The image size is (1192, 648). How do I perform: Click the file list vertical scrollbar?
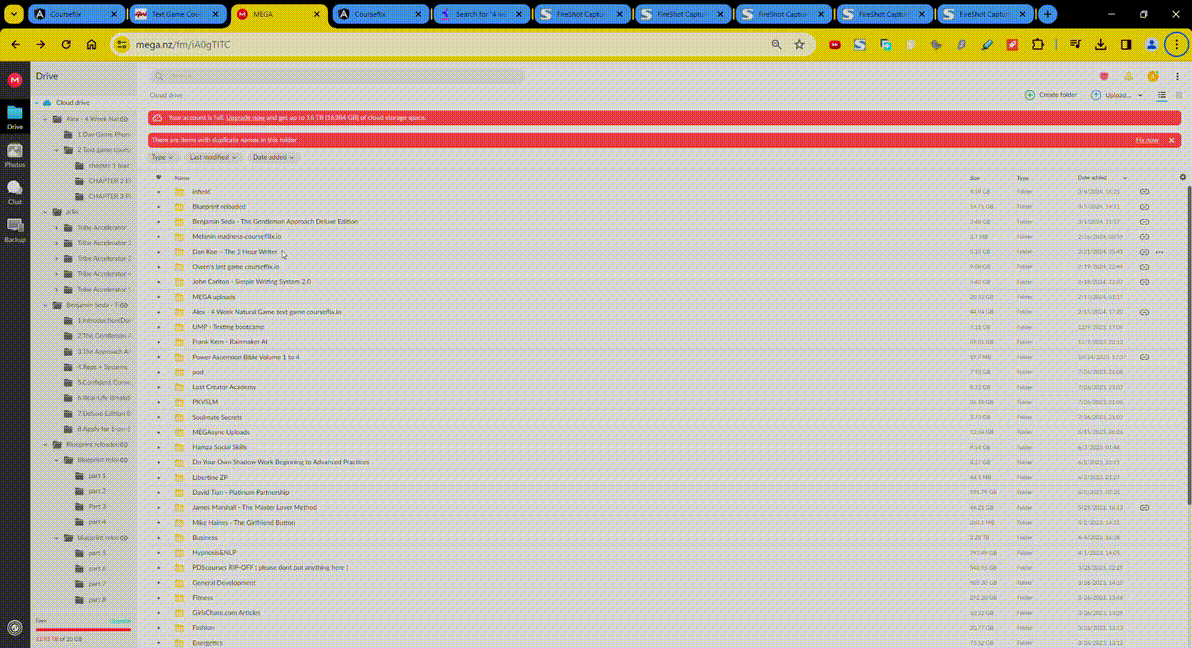click(x=1188, y=344)
